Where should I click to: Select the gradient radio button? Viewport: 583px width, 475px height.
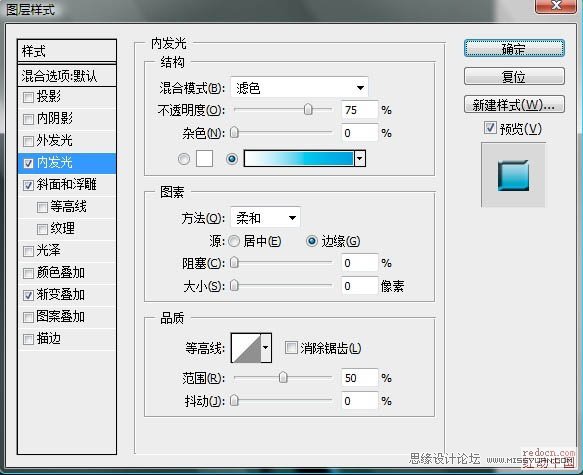[232, 159]
